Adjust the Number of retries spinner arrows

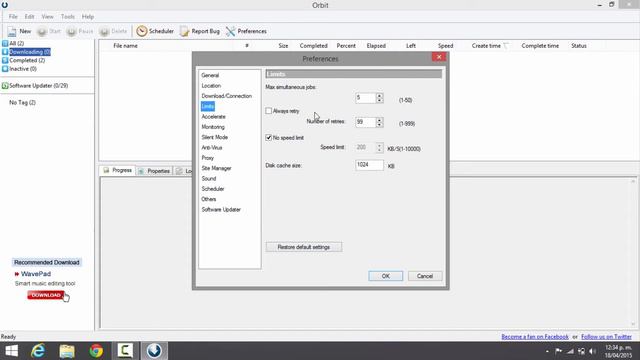(380, 122)
